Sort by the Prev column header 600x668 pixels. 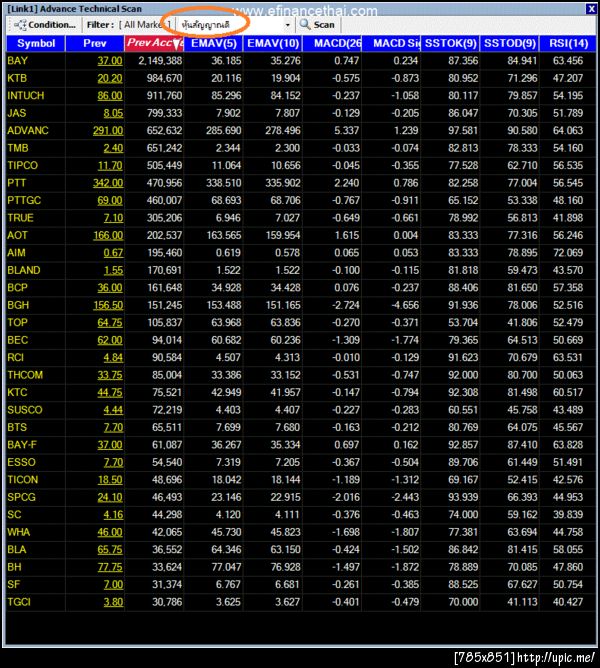point(95,43)
